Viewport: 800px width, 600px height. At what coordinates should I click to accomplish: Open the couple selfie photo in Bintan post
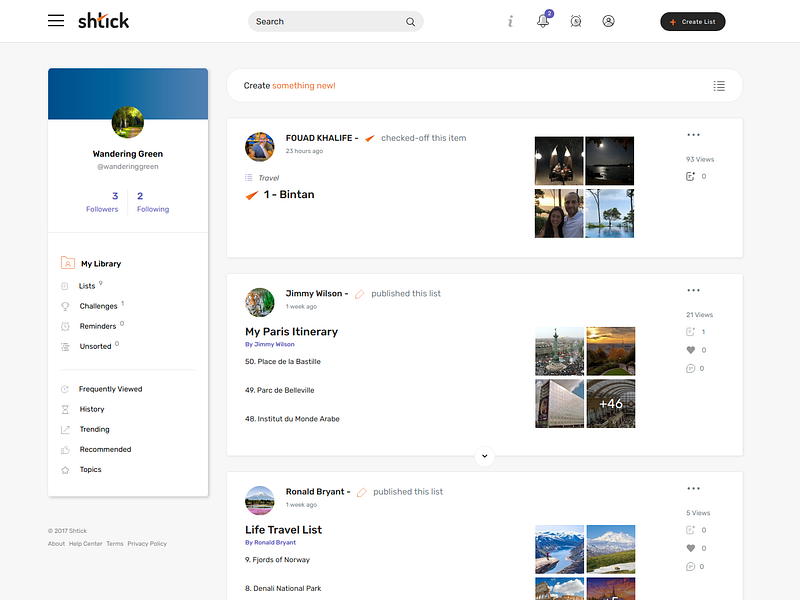tap(559, 213)
